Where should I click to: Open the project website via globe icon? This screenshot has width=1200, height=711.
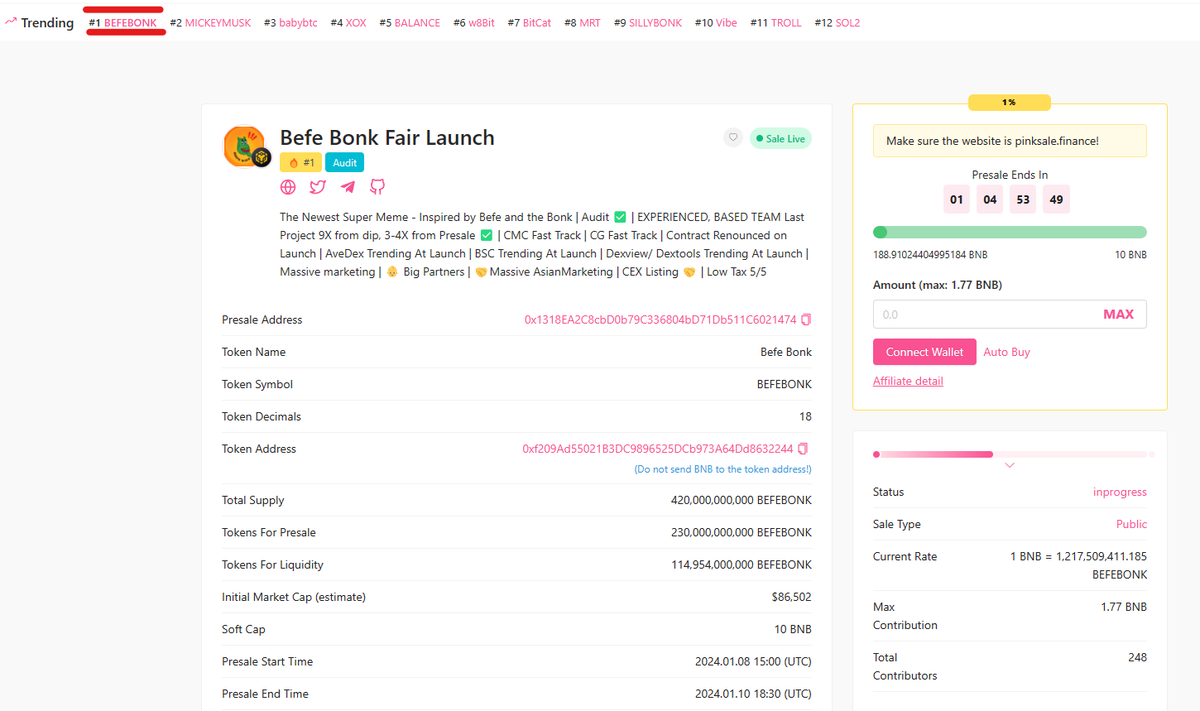288,186
